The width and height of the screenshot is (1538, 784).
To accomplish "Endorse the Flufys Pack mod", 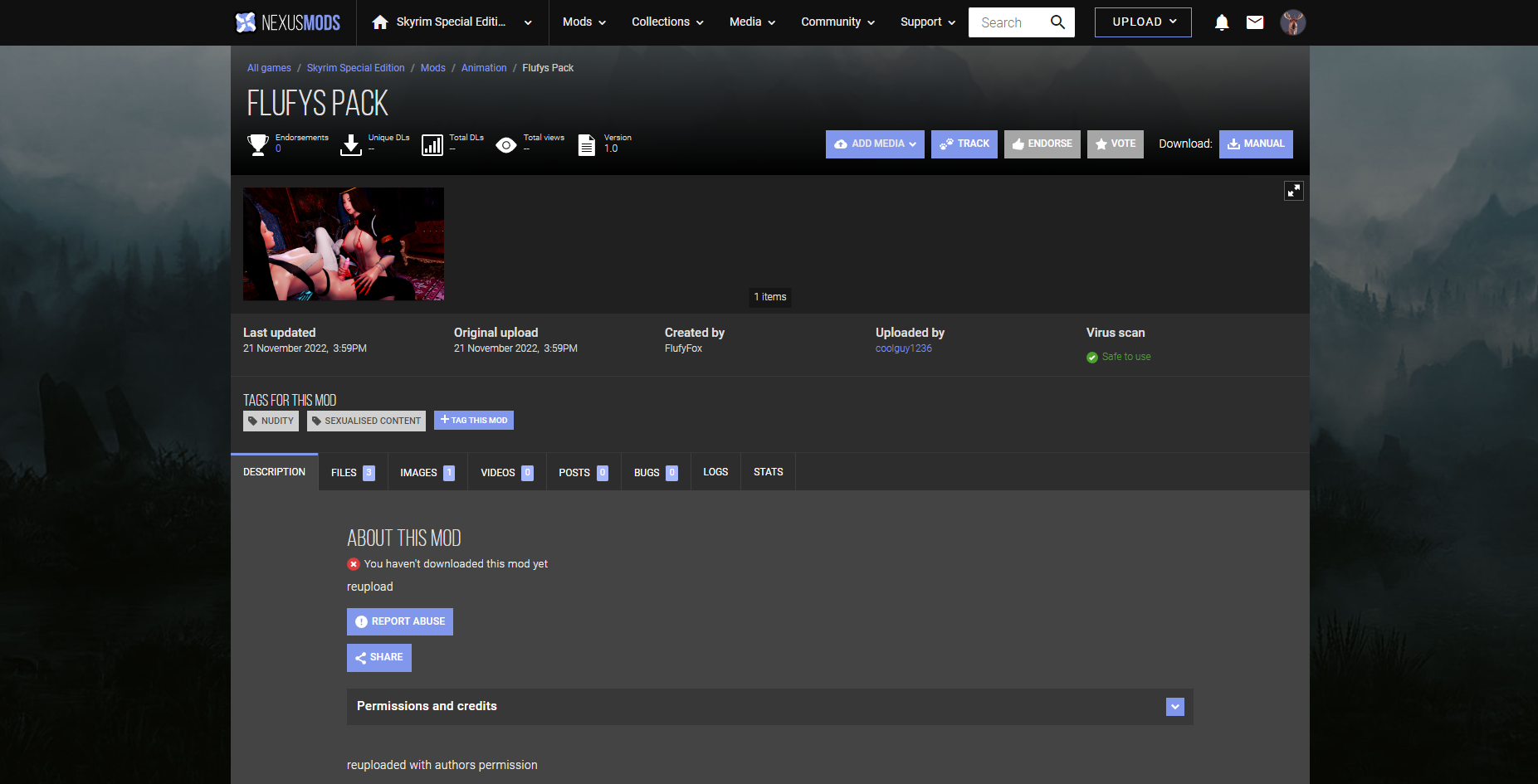I will pos(1042,144).
